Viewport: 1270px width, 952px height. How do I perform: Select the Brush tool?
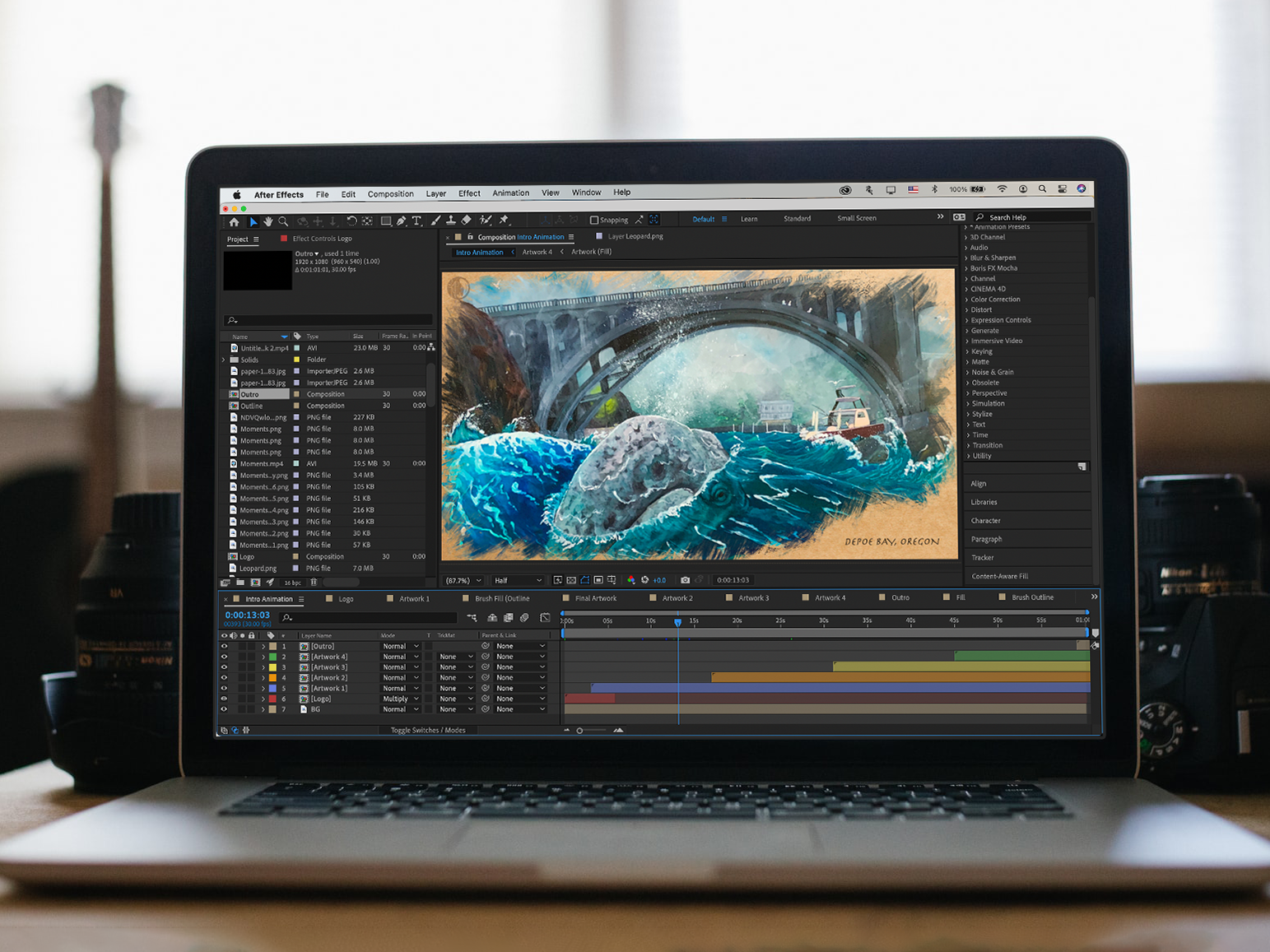[435, 221]
